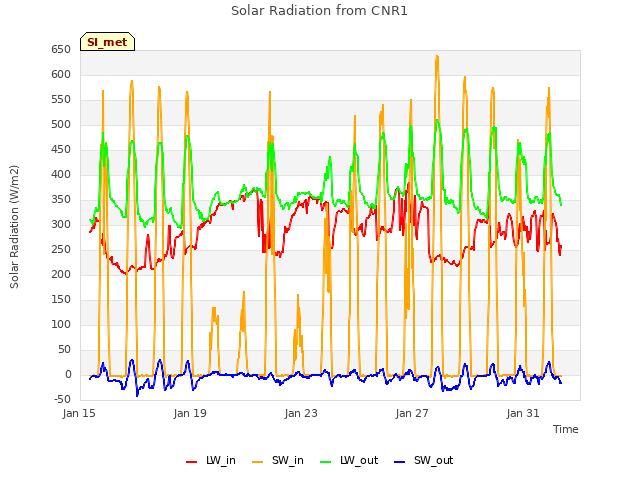
Task: Click the Jan 15 x-axis tick label
Action: 79,413
